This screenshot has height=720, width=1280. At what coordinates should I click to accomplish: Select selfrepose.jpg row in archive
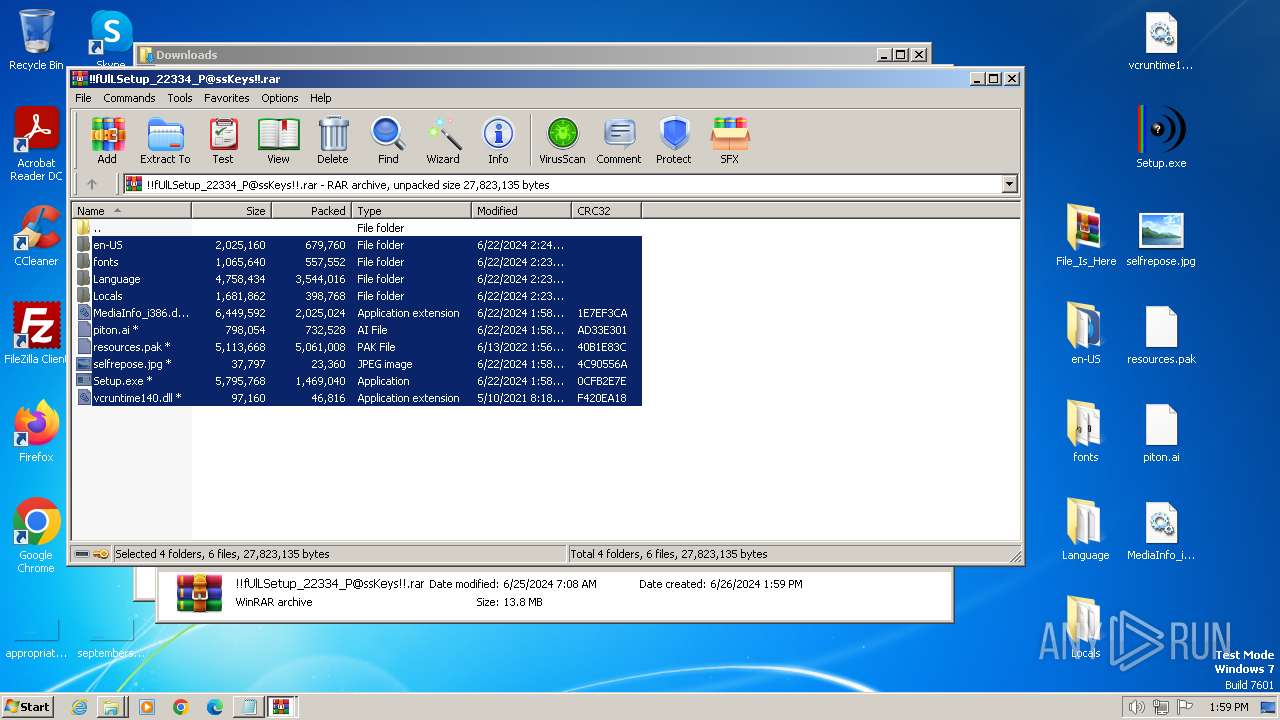pos(357,364)
